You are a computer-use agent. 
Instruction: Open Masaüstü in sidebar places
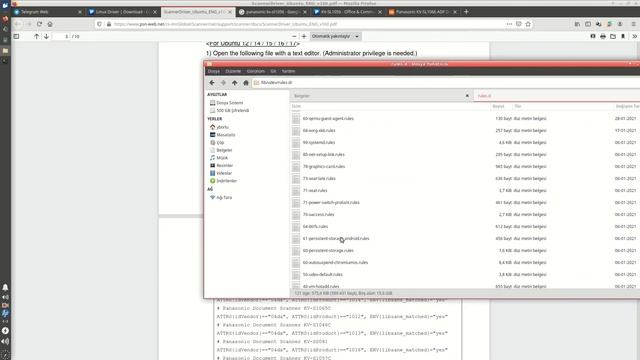tap(222, 135)
